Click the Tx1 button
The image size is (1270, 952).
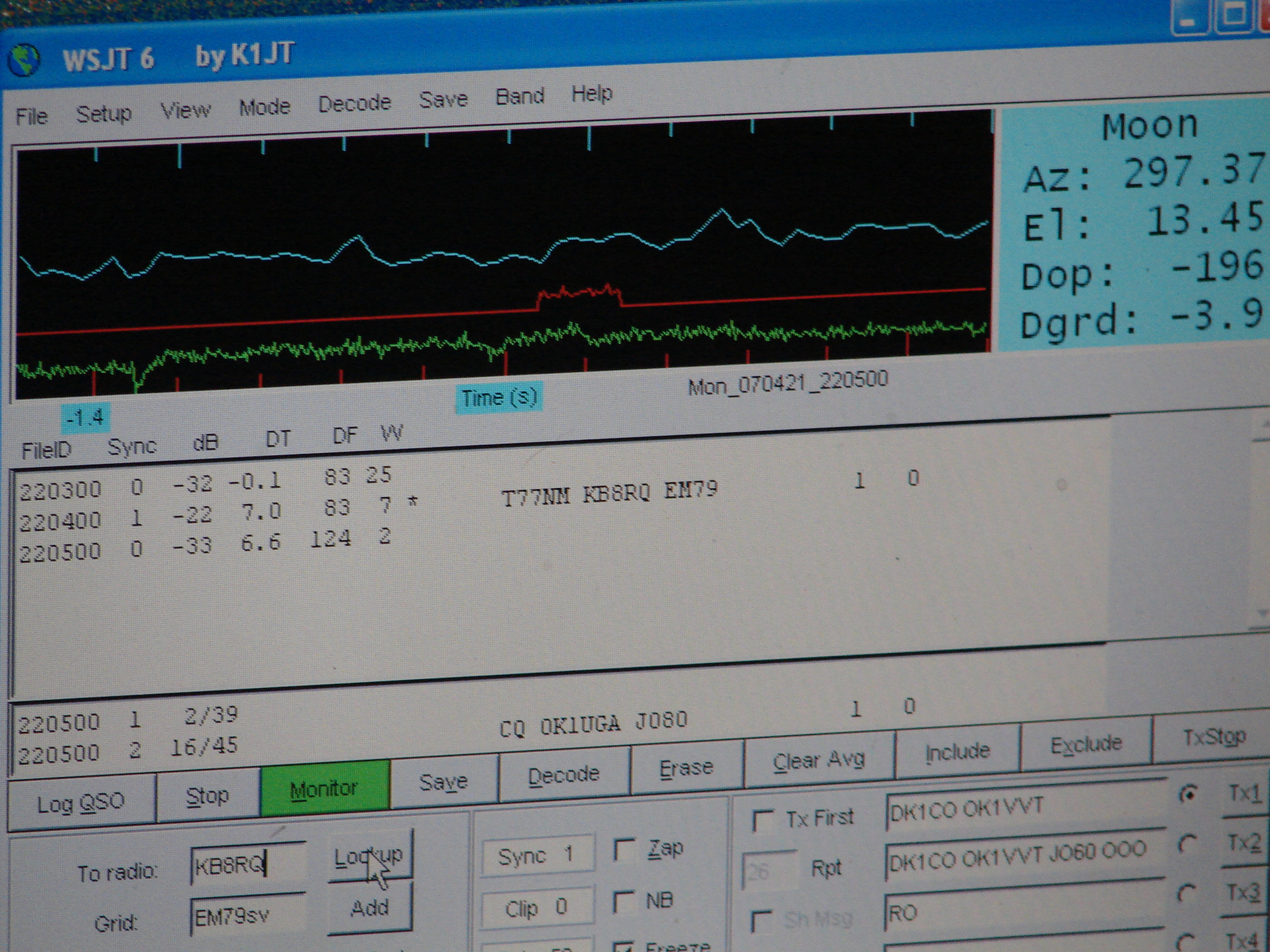[x=1245, y=794]
